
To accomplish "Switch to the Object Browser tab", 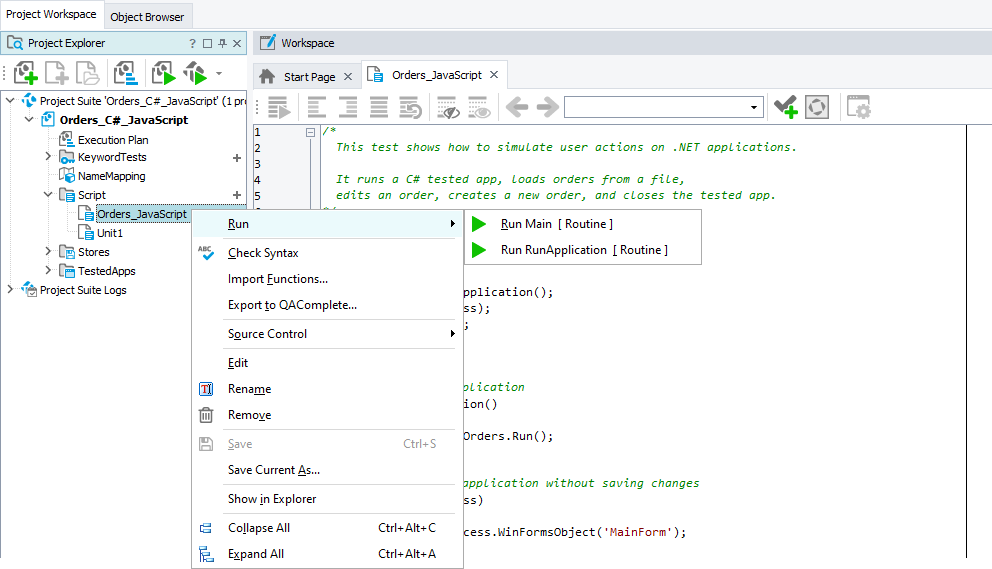I will (147, 17).
